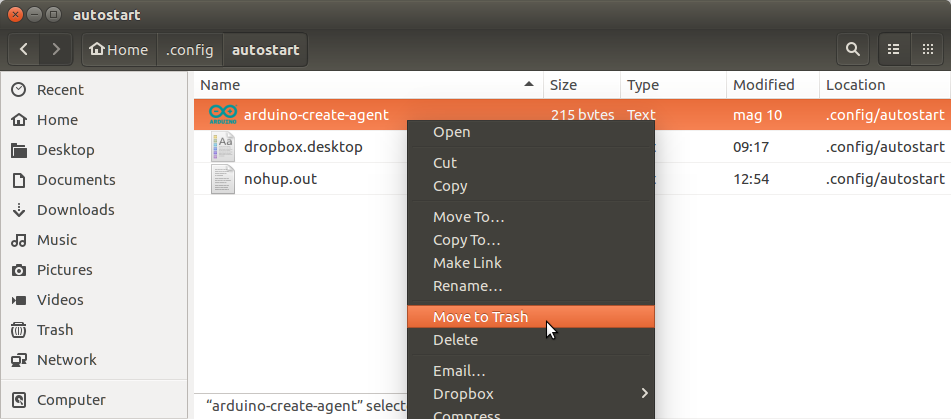Select the arduino-create-agent file name
The image size is (951, 419).
click(x=316, y=115)
